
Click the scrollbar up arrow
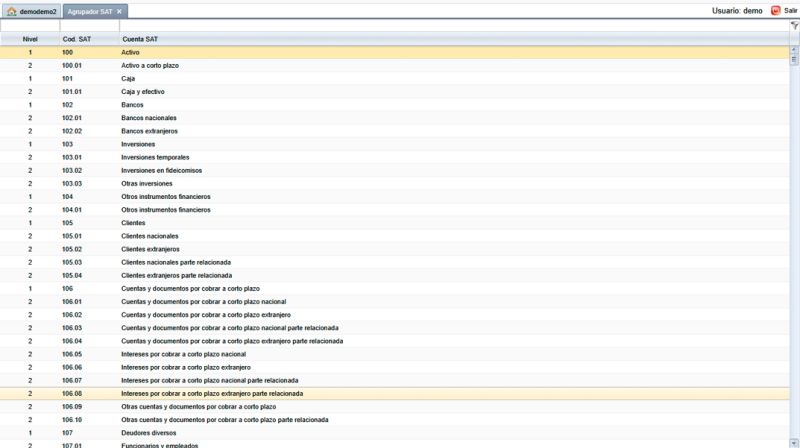(x=794, y=49)
